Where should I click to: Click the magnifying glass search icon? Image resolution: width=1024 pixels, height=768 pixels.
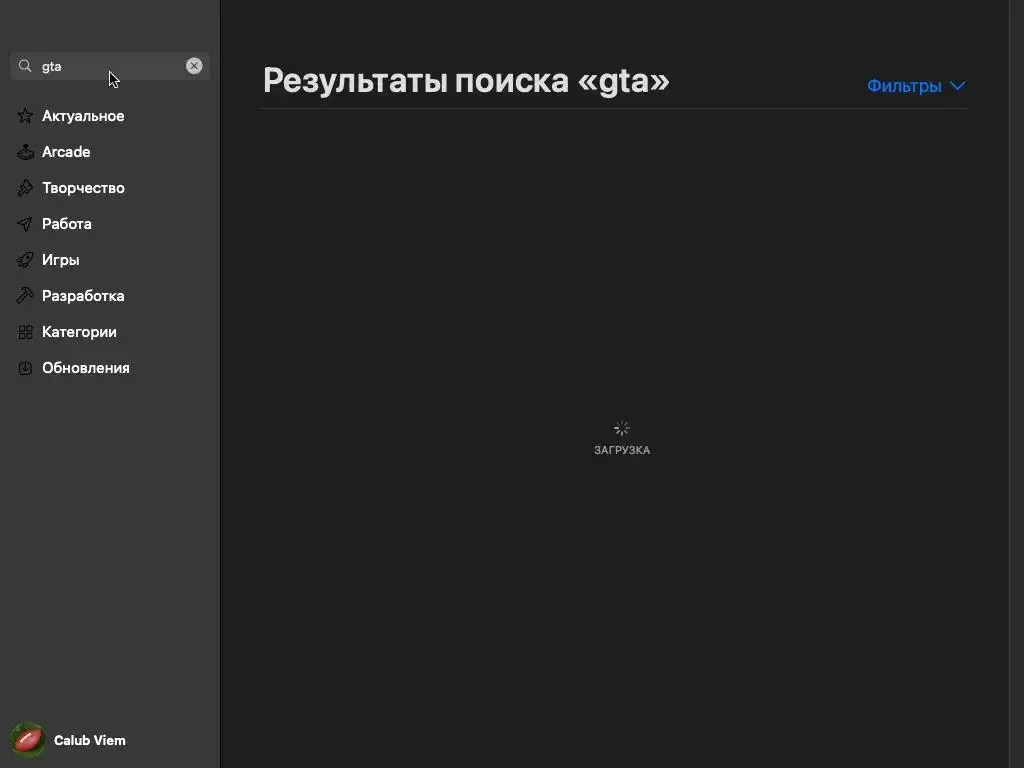pos(25,66)
